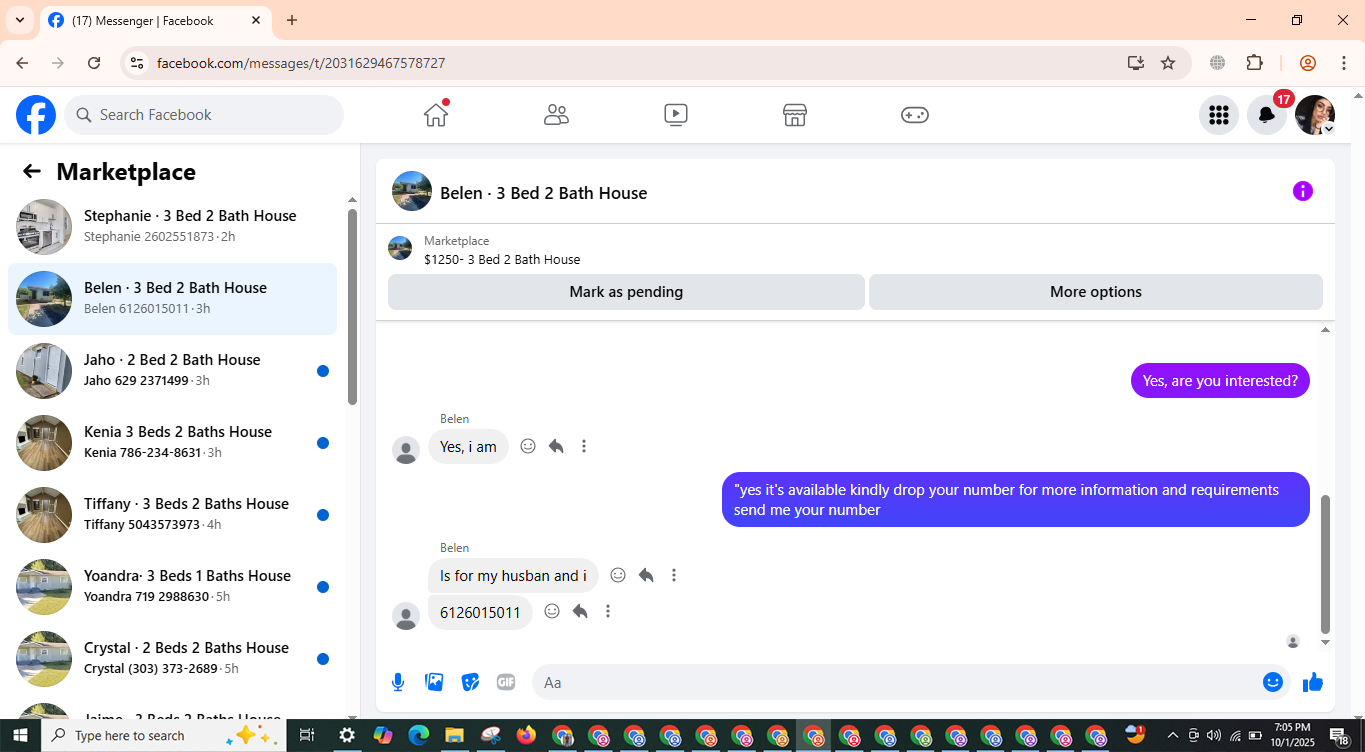The width and height of the screenshot is (1365, 752).
Task: Open Crystal 2 Beds 2 Baths House conversation
Action: [172, 659]
